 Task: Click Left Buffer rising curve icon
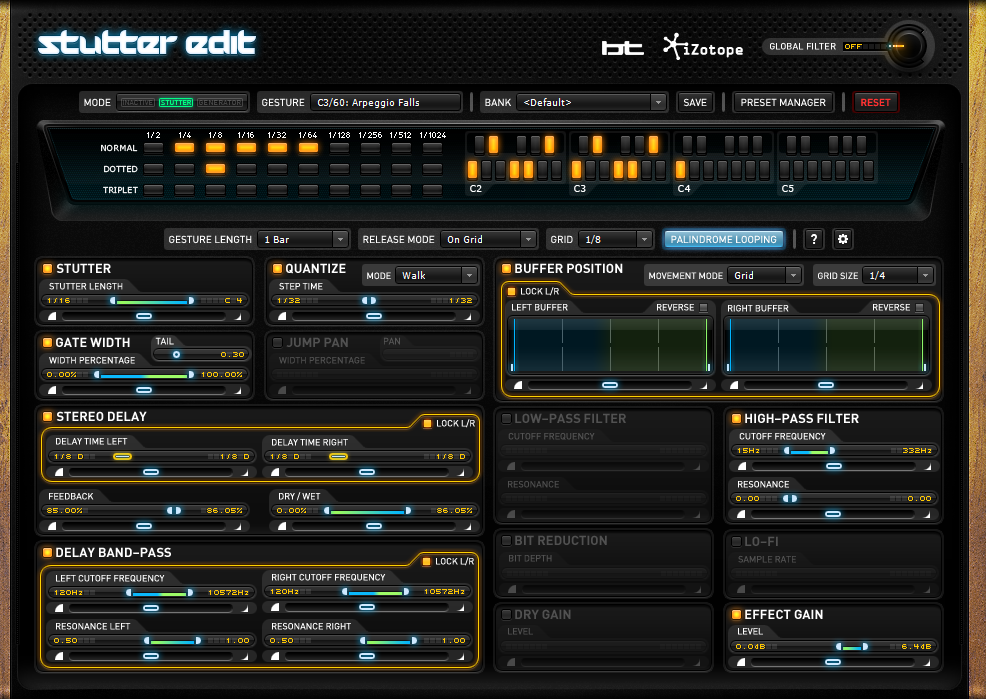[518, 385]
